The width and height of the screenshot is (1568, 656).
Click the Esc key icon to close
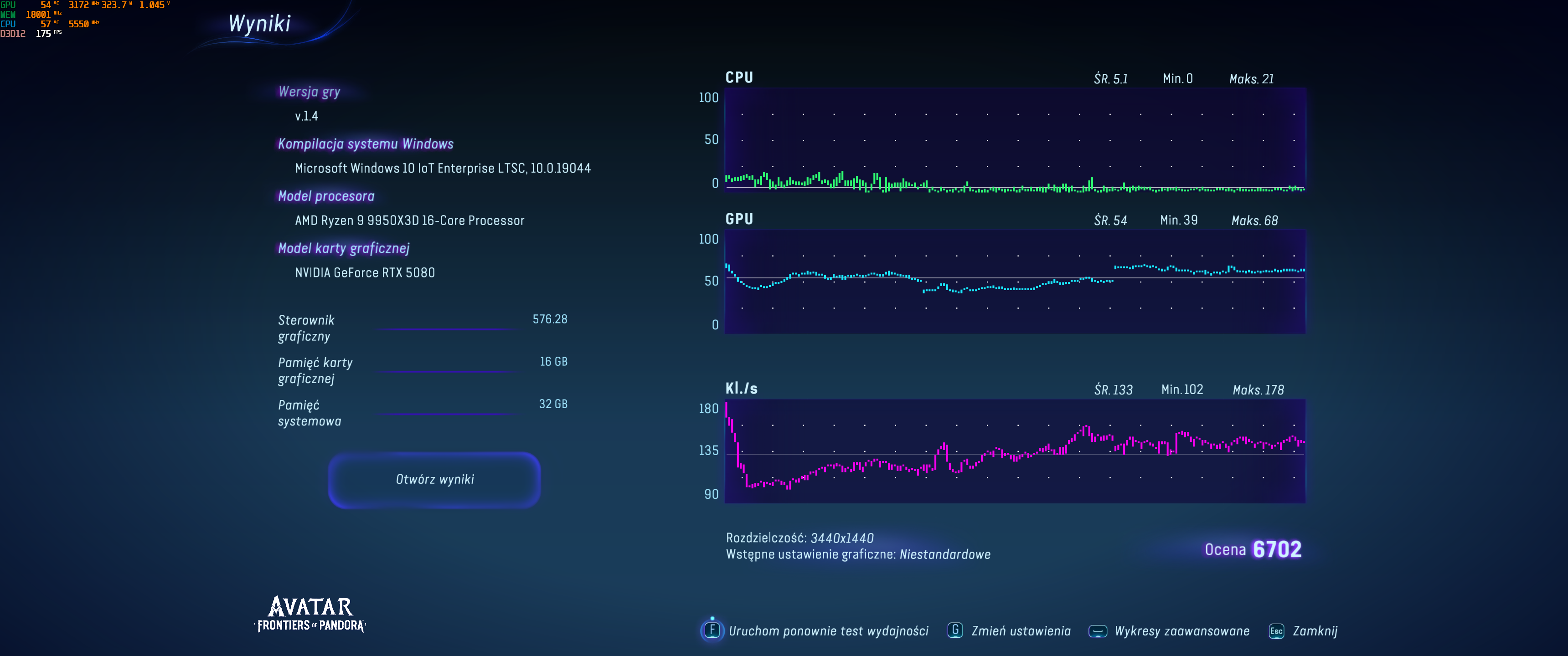[1276, 631]
